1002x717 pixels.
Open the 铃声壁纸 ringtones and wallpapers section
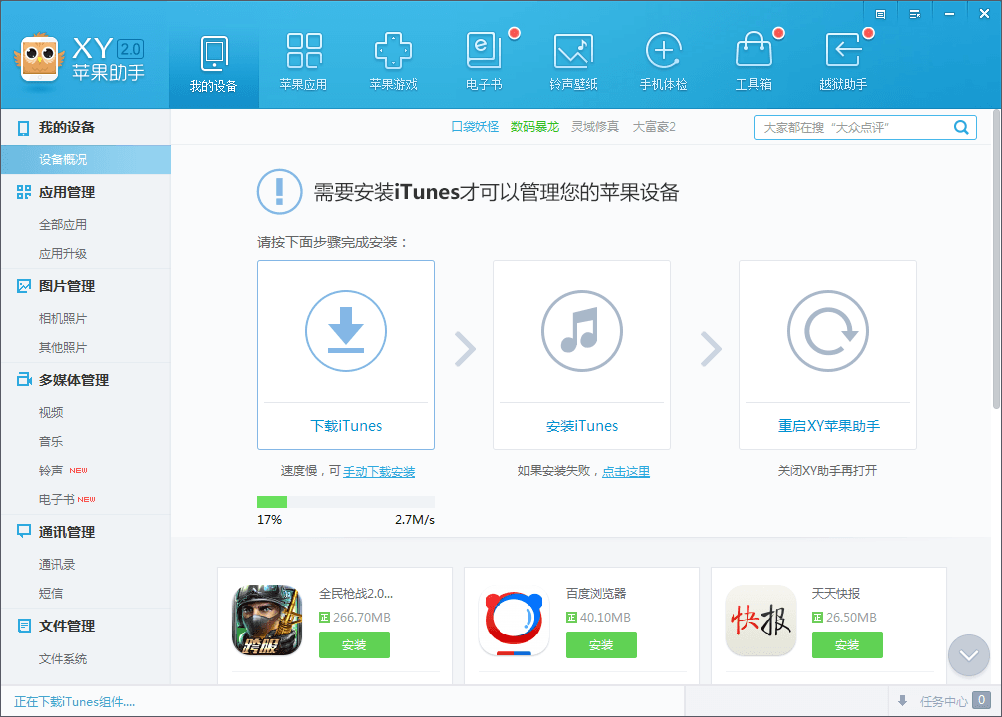(574, 61)
